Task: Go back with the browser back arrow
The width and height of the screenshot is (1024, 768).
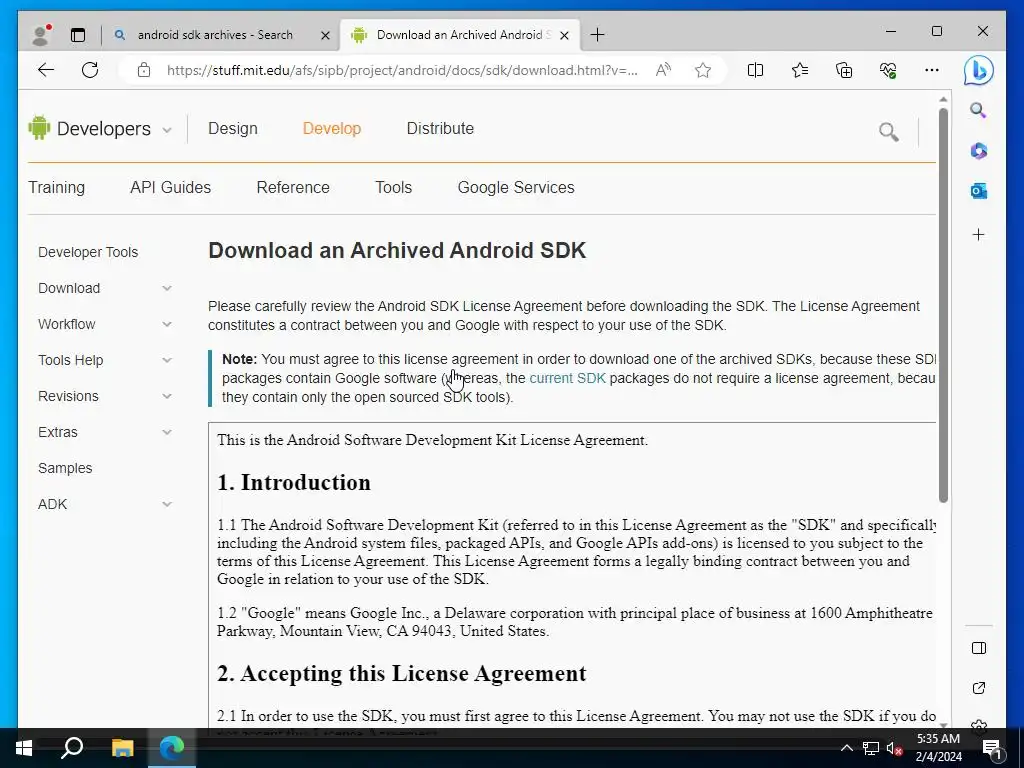Action: (46, 70)
